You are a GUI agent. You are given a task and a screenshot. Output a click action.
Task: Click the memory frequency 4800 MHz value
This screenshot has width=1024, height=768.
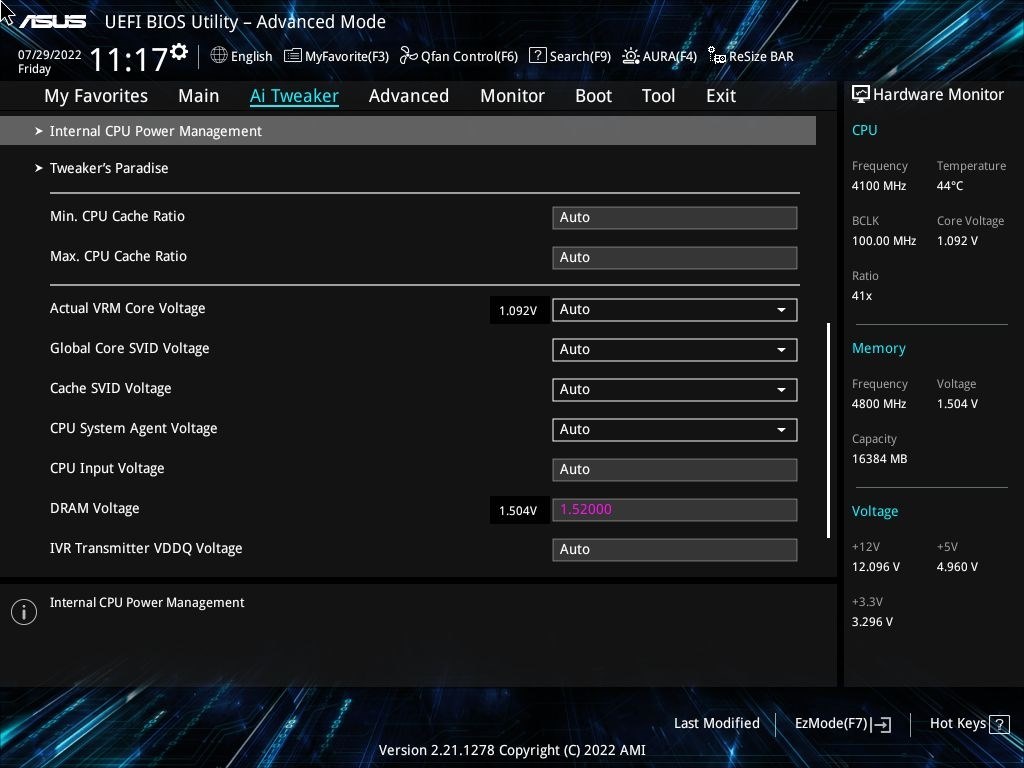coord(878,404)
